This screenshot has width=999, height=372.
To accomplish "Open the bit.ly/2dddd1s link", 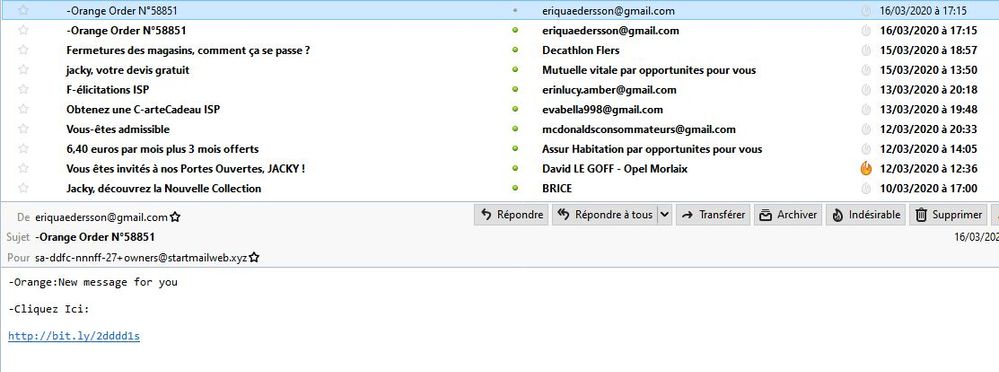I will (x=74, y=336).
